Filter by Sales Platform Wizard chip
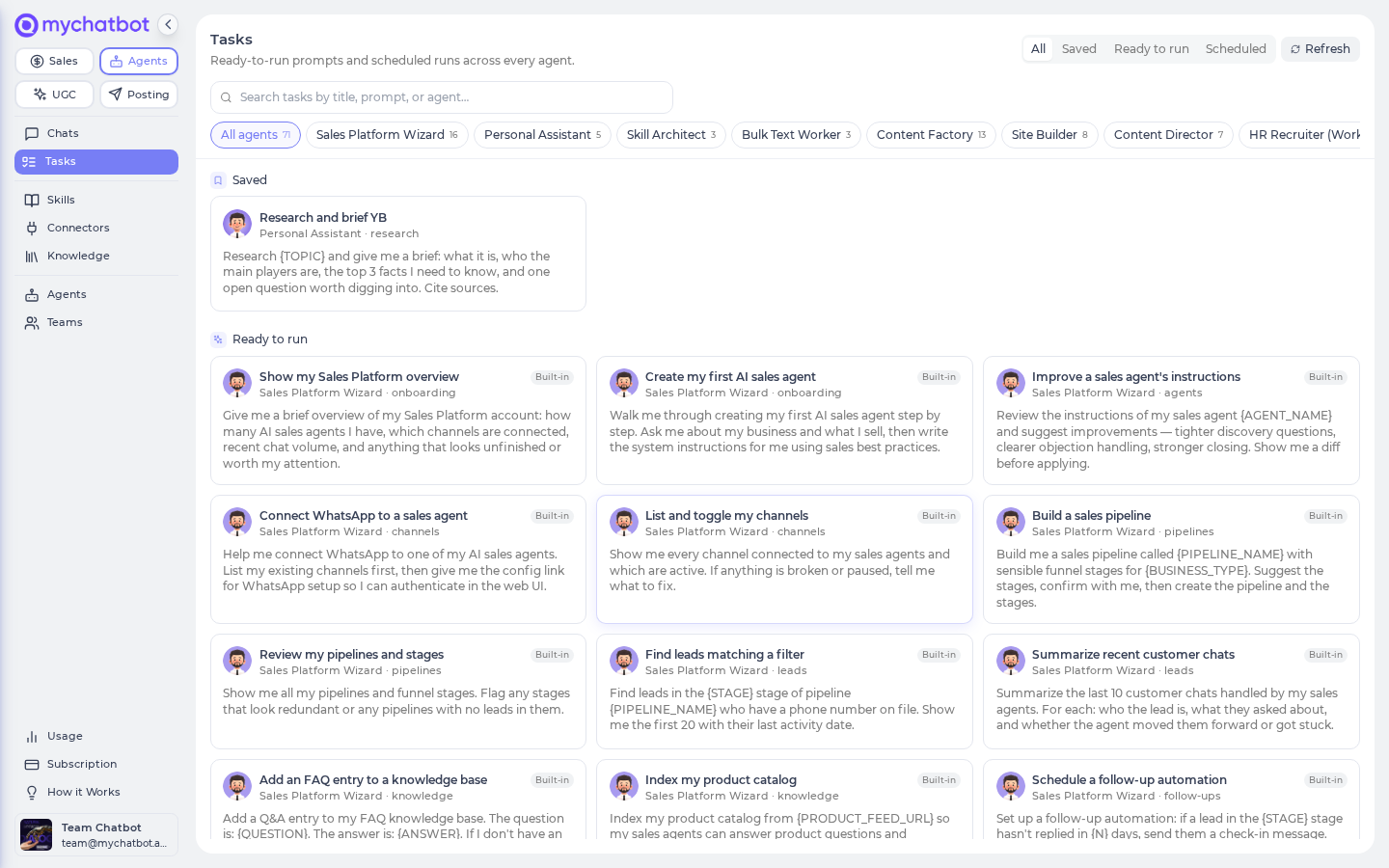Screen dimensions: 1389x868 [387, 135]
